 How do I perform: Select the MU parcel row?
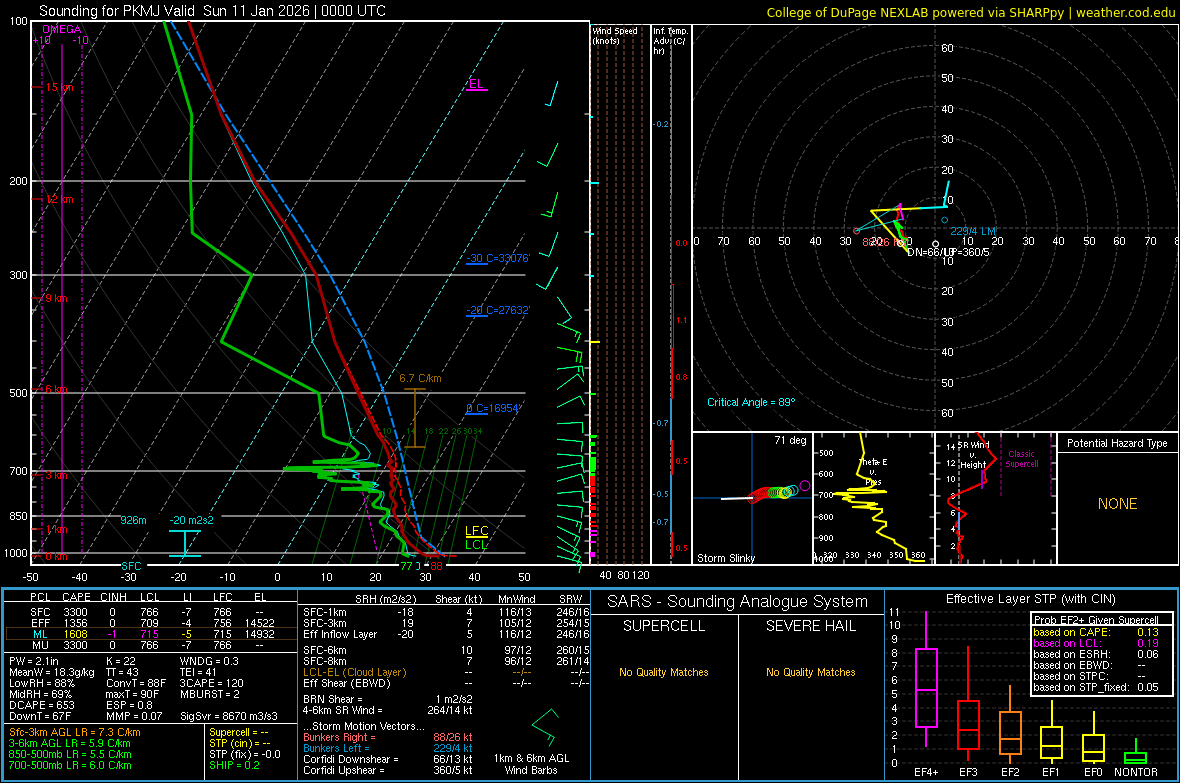tap(151, 645)
